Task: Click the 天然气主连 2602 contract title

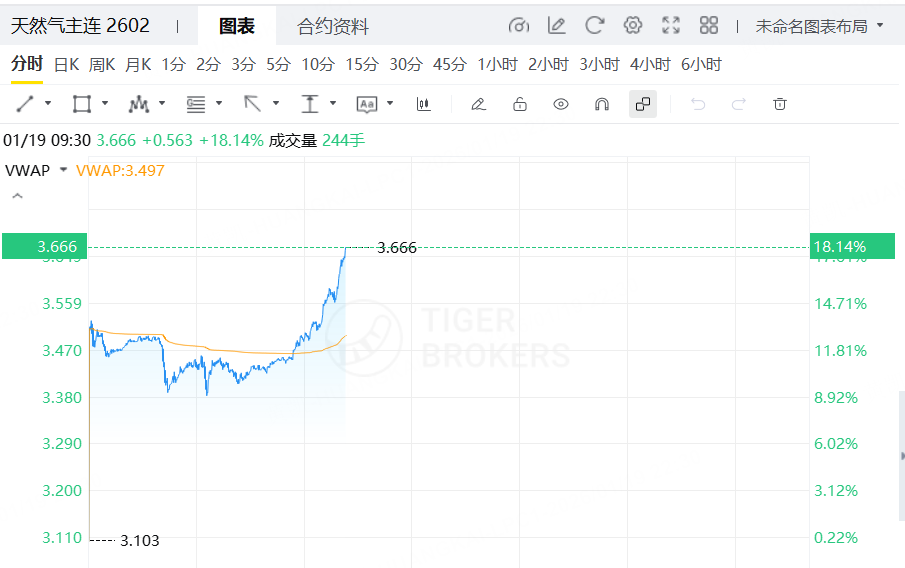Action: [80, 25]
